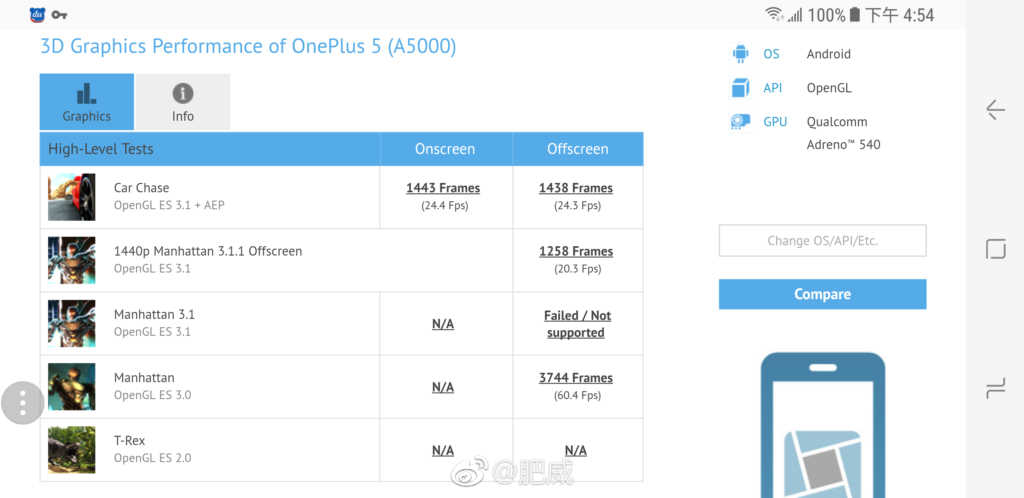Tap the Compare button
Image resolution: width=1024 pixels, height=498 pixels.
(822, 294)
